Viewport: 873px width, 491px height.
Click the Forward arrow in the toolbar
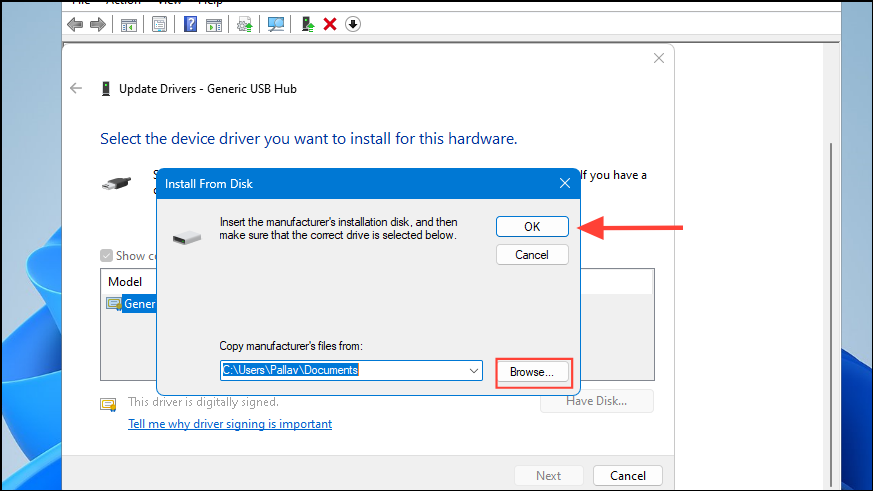(98, 24)
